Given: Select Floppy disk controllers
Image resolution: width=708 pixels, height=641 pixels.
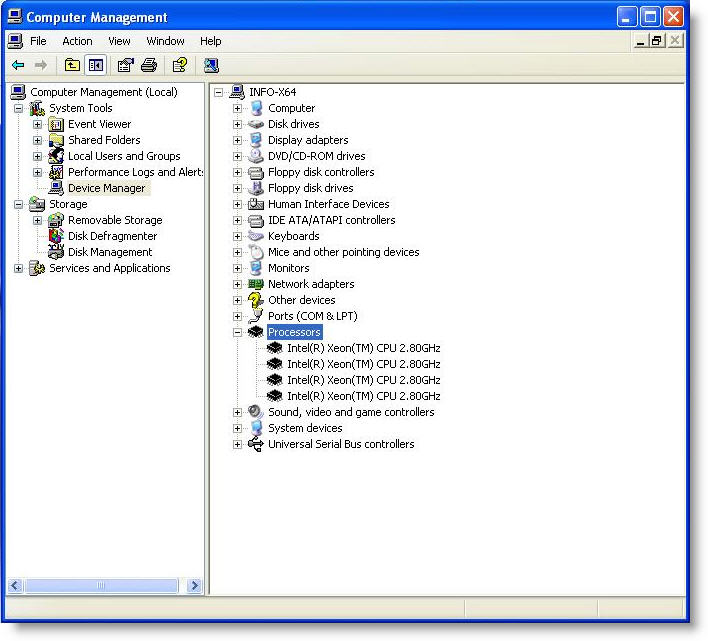Looking at the screenshot, I should (x=321, y=172).
